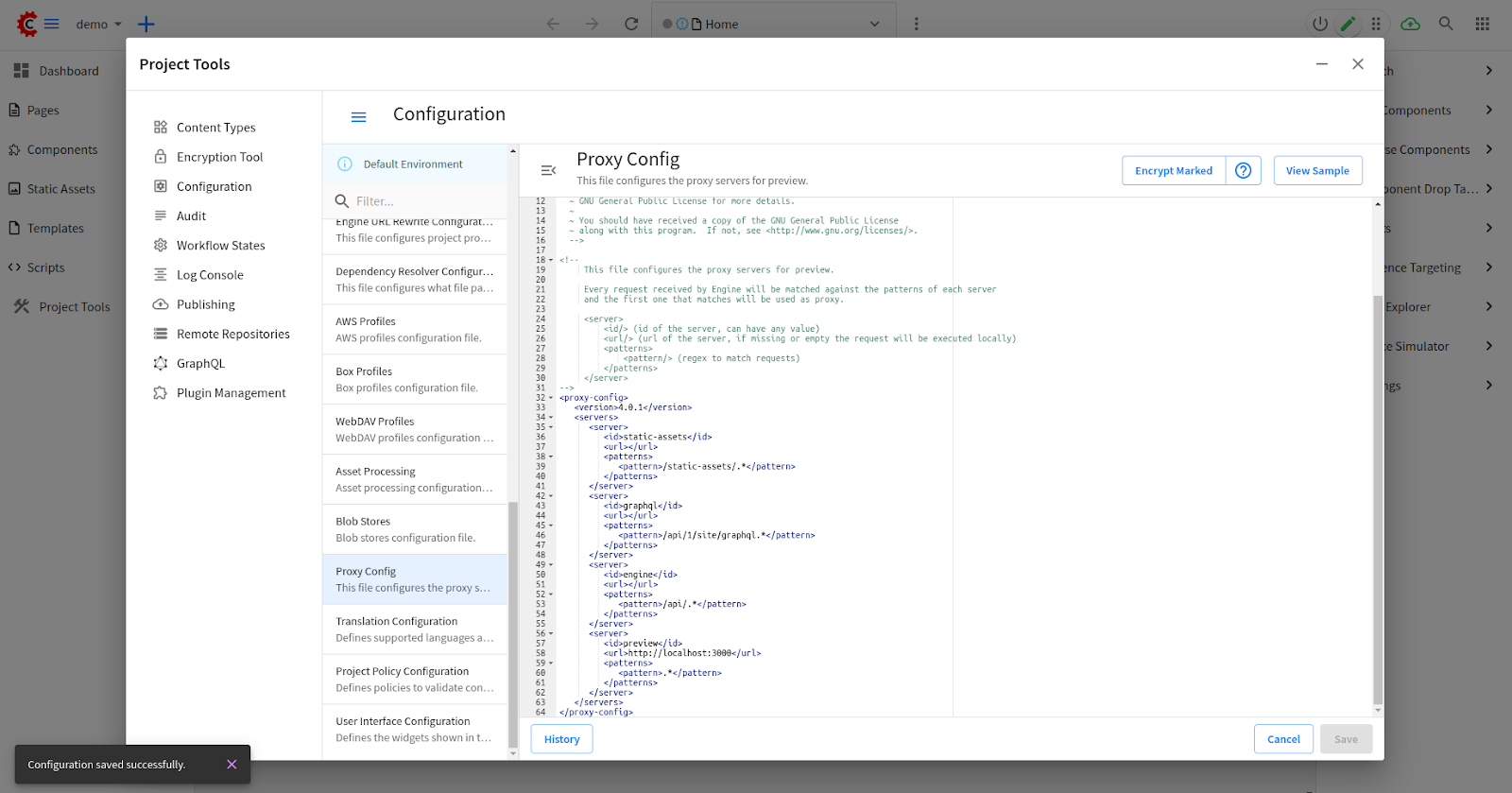This screenshot has width=1512, height=793.
Task: Open the Configuration hamburger menu
Action: coord(358,117)
